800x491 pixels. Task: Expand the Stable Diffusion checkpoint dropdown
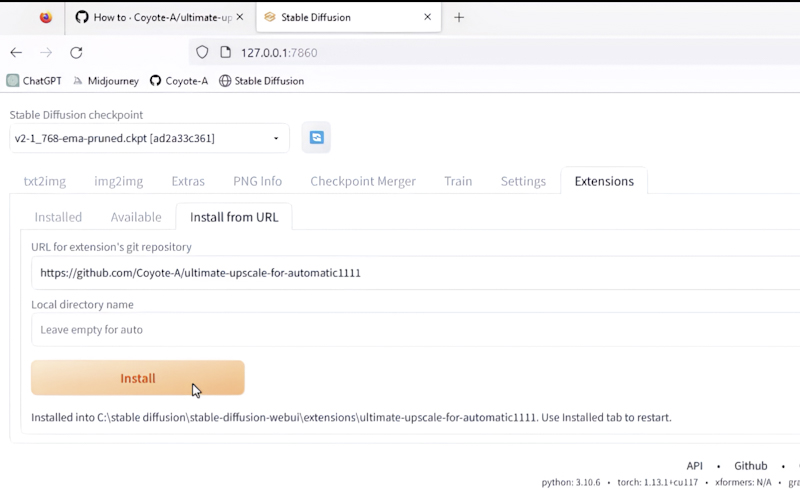(x=149, y=138)
